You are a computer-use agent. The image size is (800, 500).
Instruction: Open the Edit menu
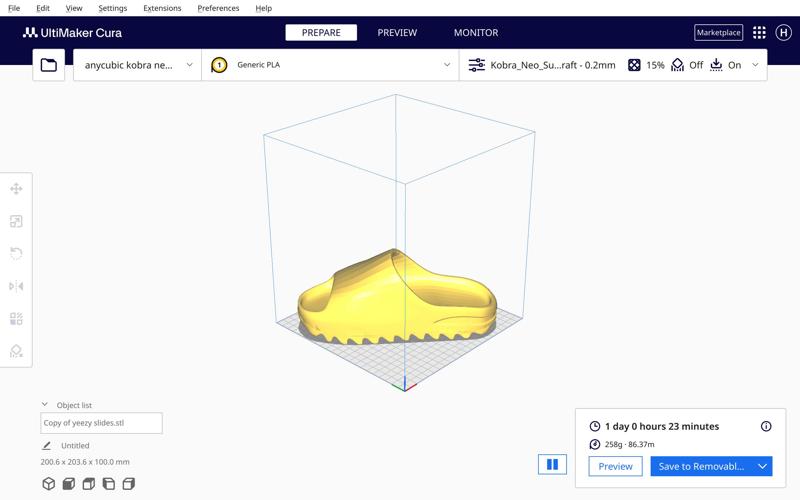pyautogui.click(x=43, y=8)
